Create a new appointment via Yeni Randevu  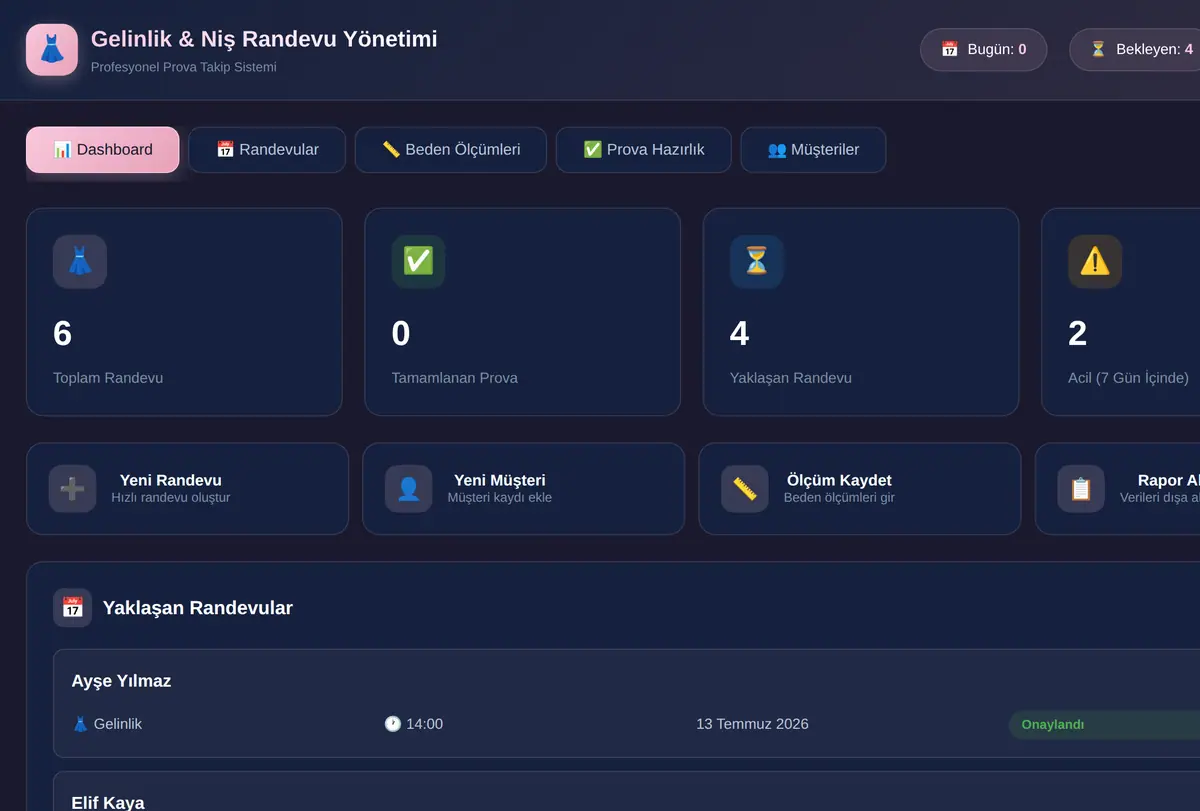[187, 489]
